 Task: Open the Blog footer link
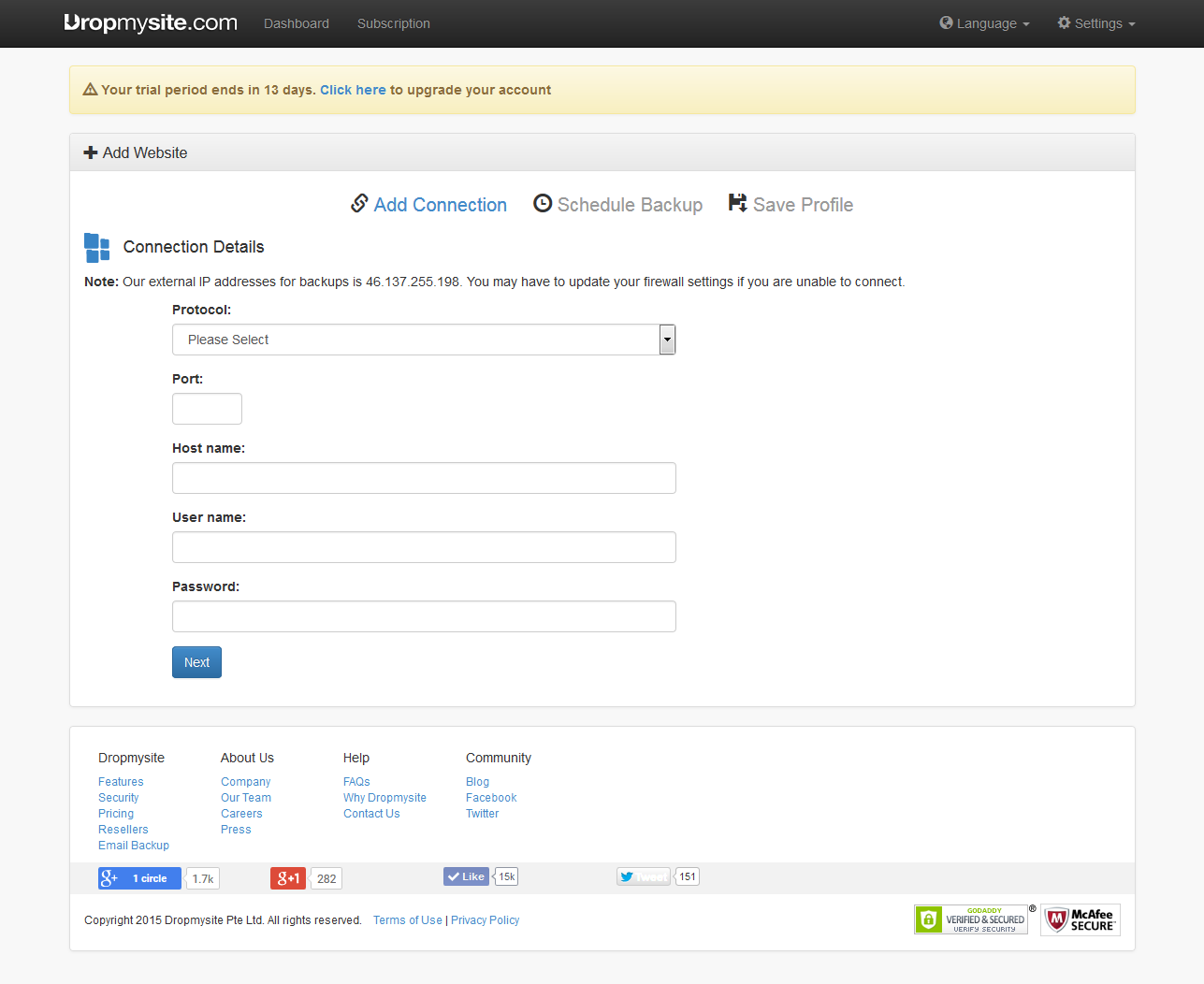477,782
